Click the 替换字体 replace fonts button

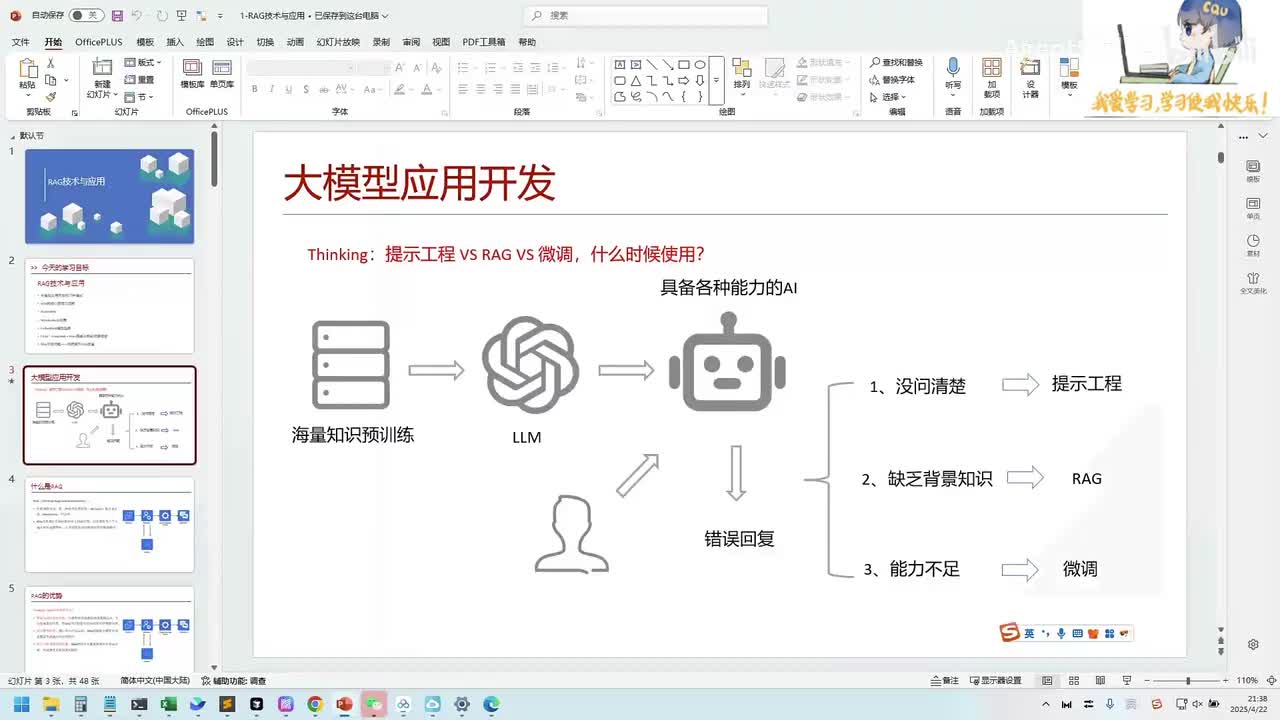(x=892, y=80)
